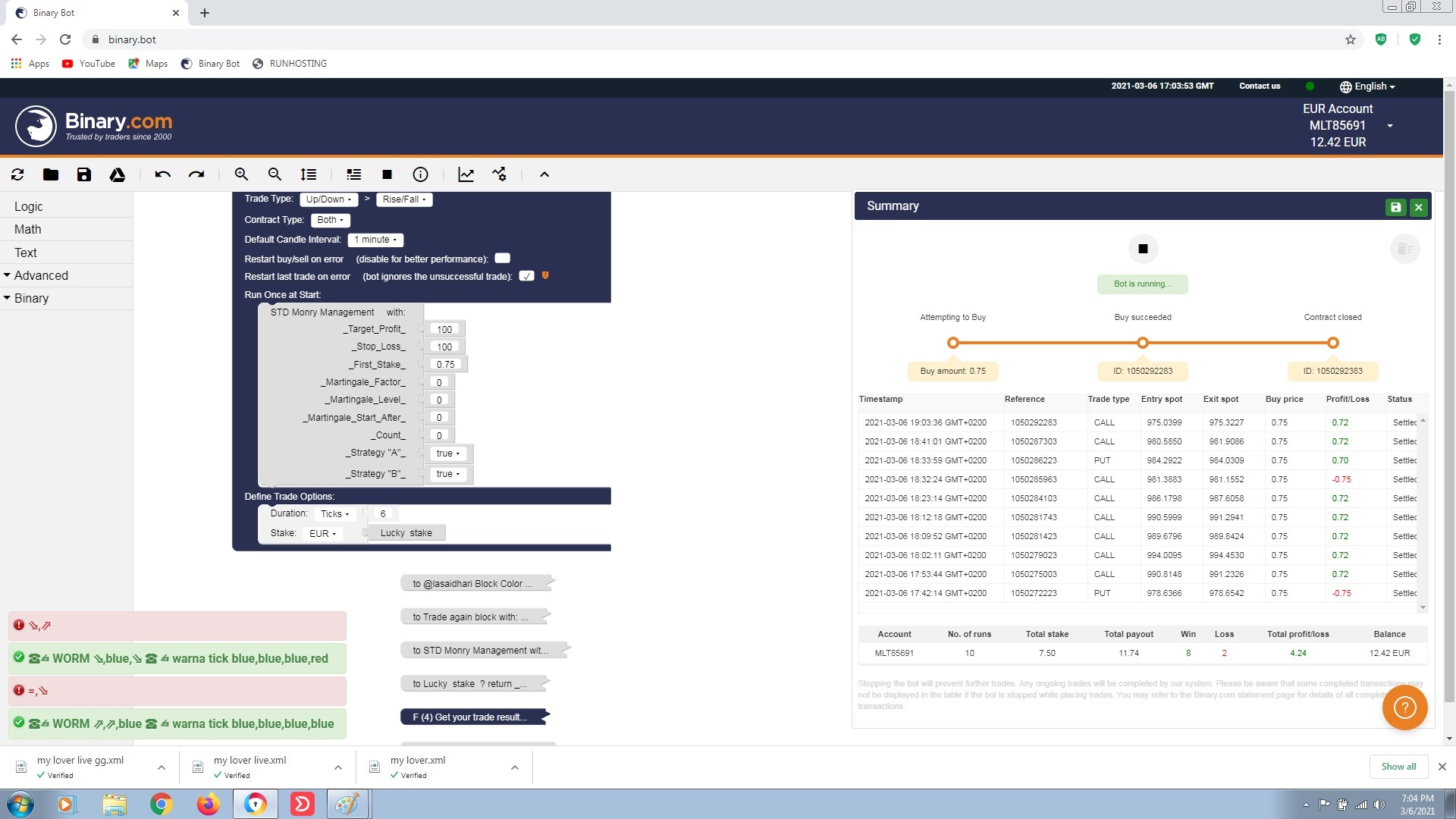Image resolution: width=1456 pixels, height=819 pixels.
Task: Open the chart view icon
Action: 466,174
